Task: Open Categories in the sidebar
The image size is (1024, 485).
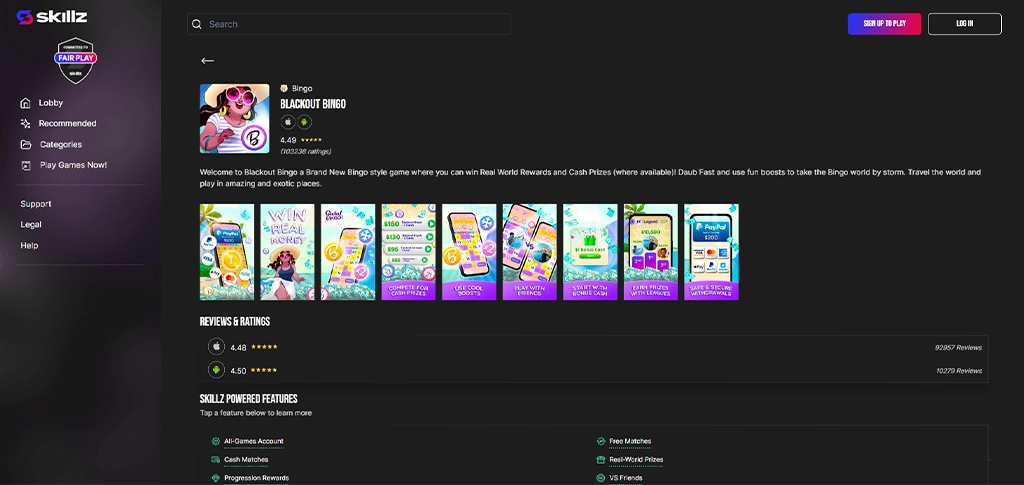Action: point(60,145)
